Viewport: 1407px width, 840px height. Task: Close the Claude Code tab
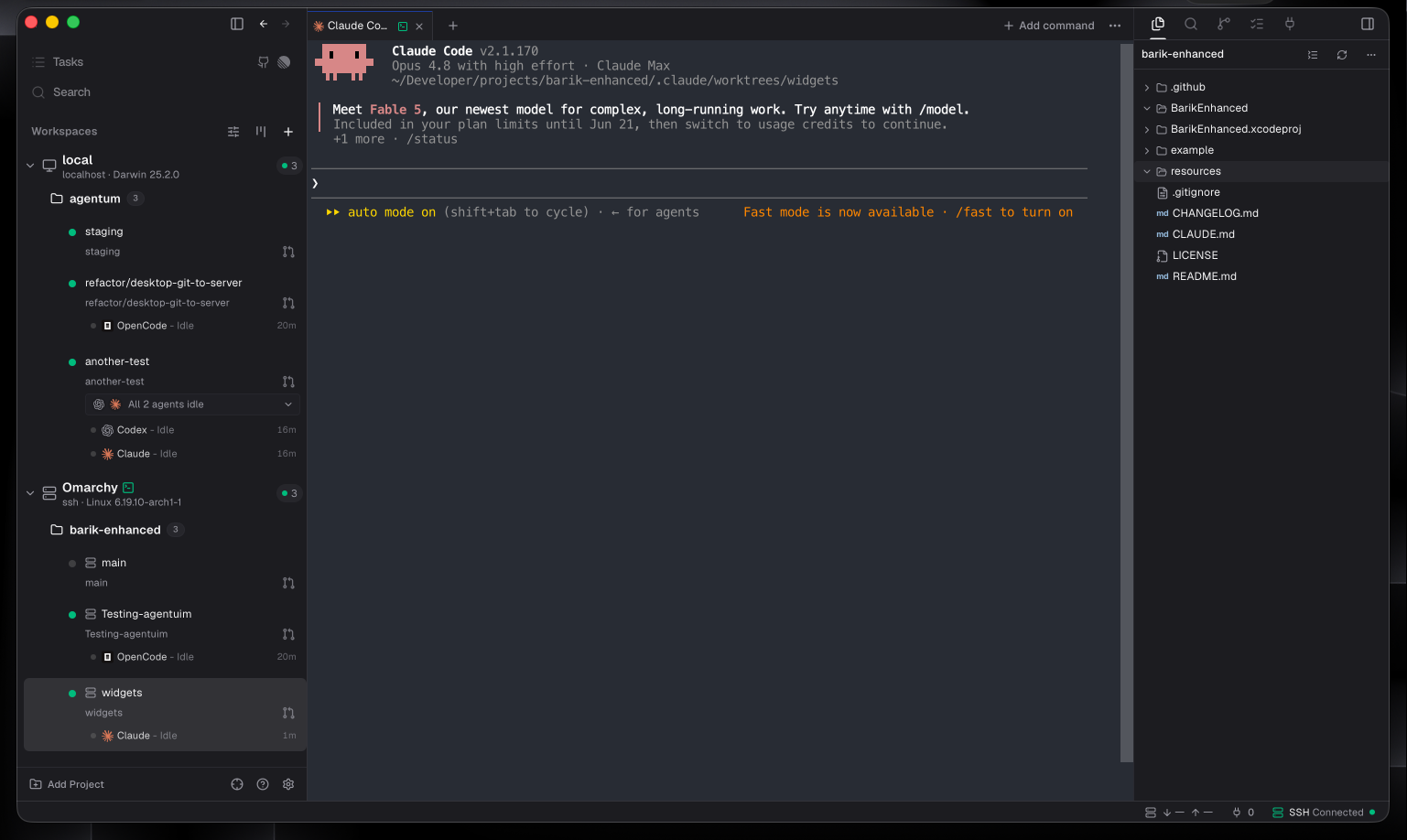419,27
